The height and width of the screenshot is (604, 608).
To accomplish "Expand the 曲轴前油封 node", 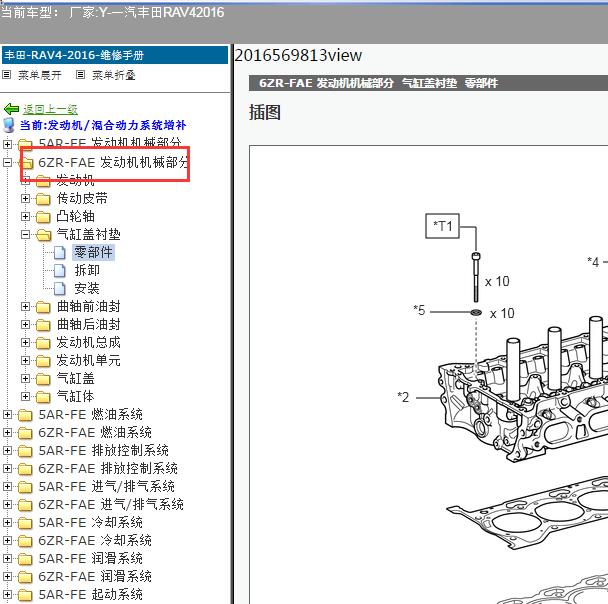I will pos(25,307).
